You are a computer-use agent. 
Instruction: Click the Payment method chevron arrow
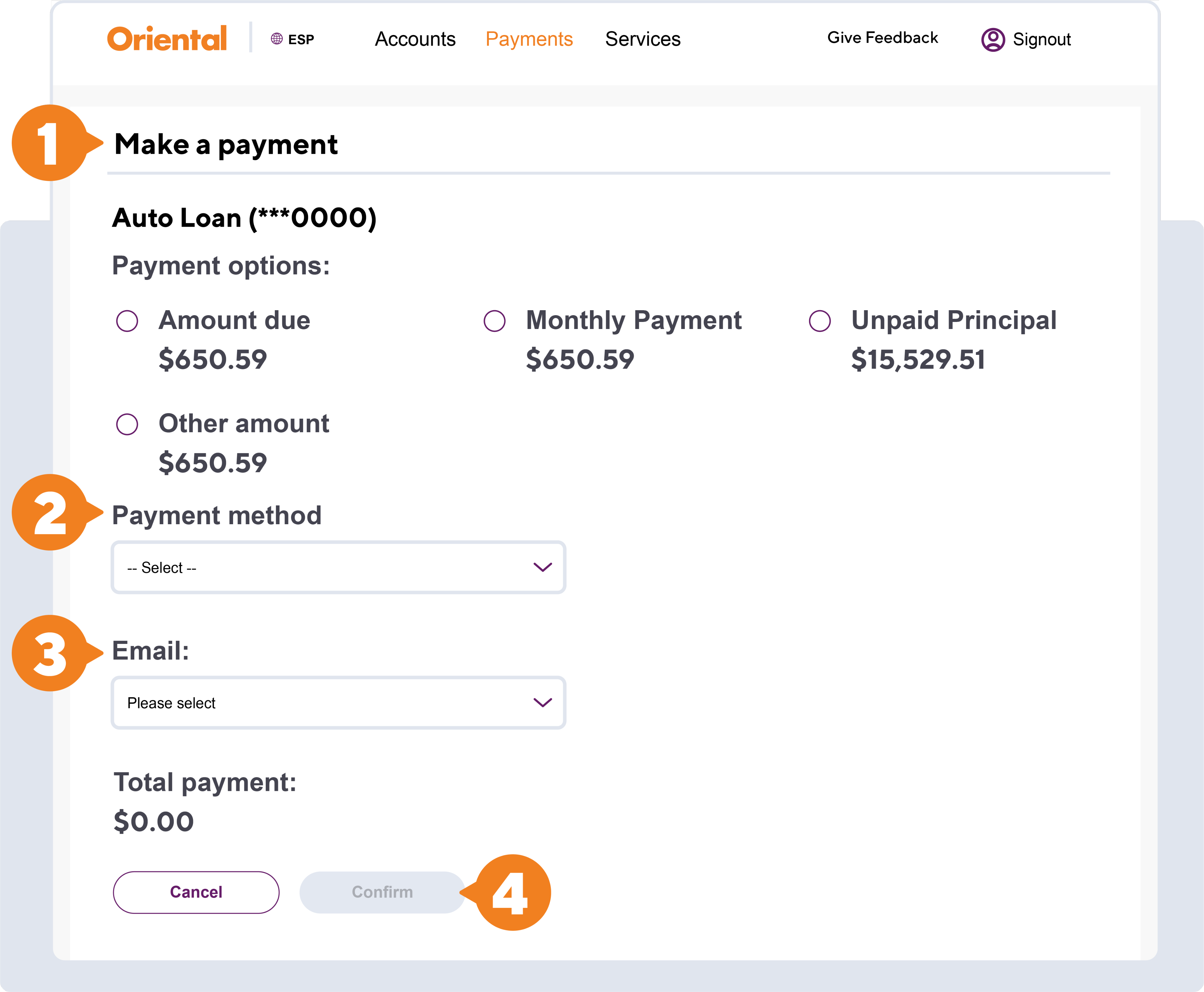click(542, 567)
